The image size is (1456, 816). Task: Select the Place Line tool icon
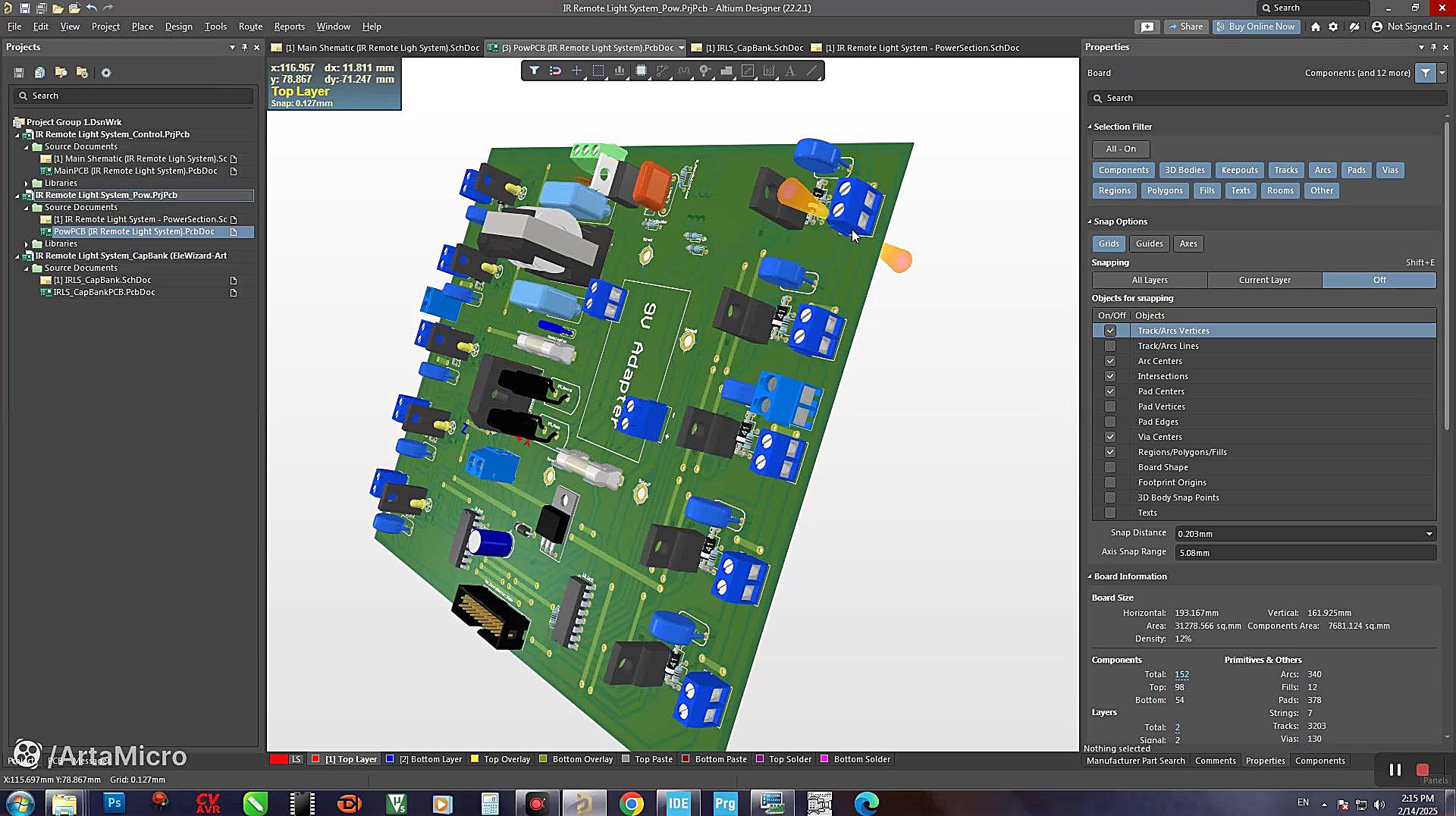[811, 71]
